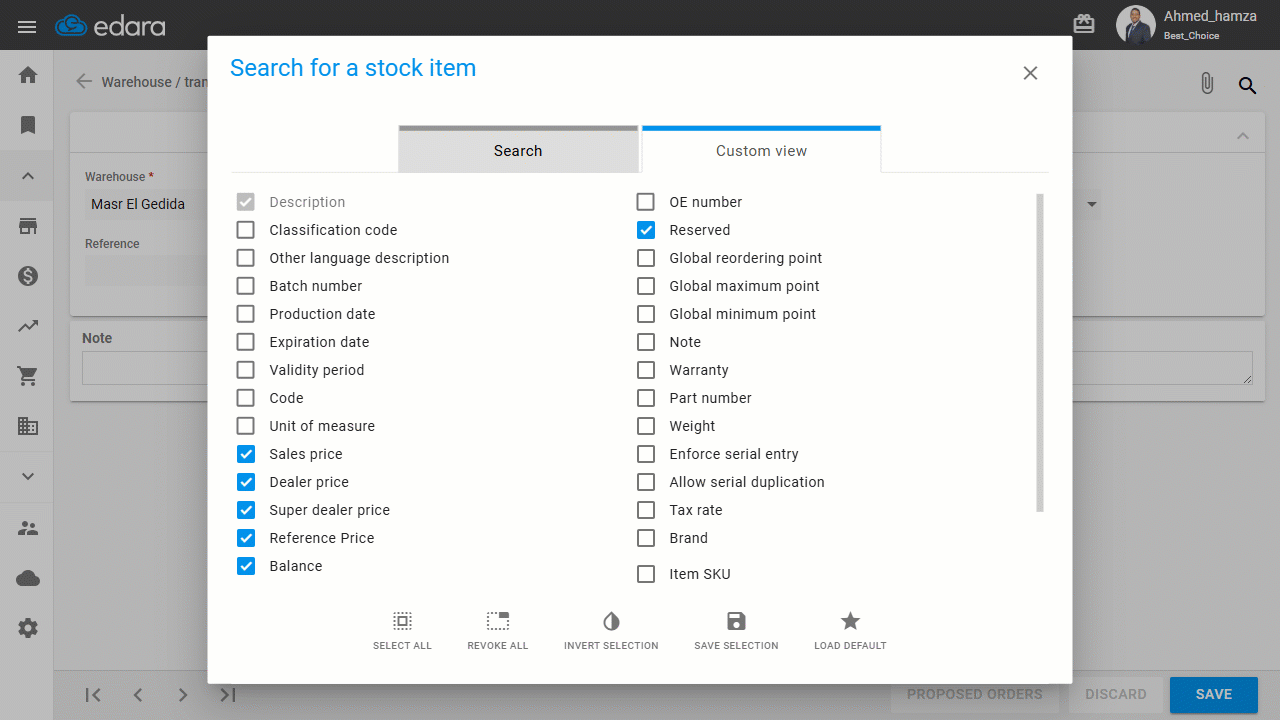Image resolution: width=1280 pixels, height=720 pixels.
Task: Select the Custom view tab
Action: (761, 149)
